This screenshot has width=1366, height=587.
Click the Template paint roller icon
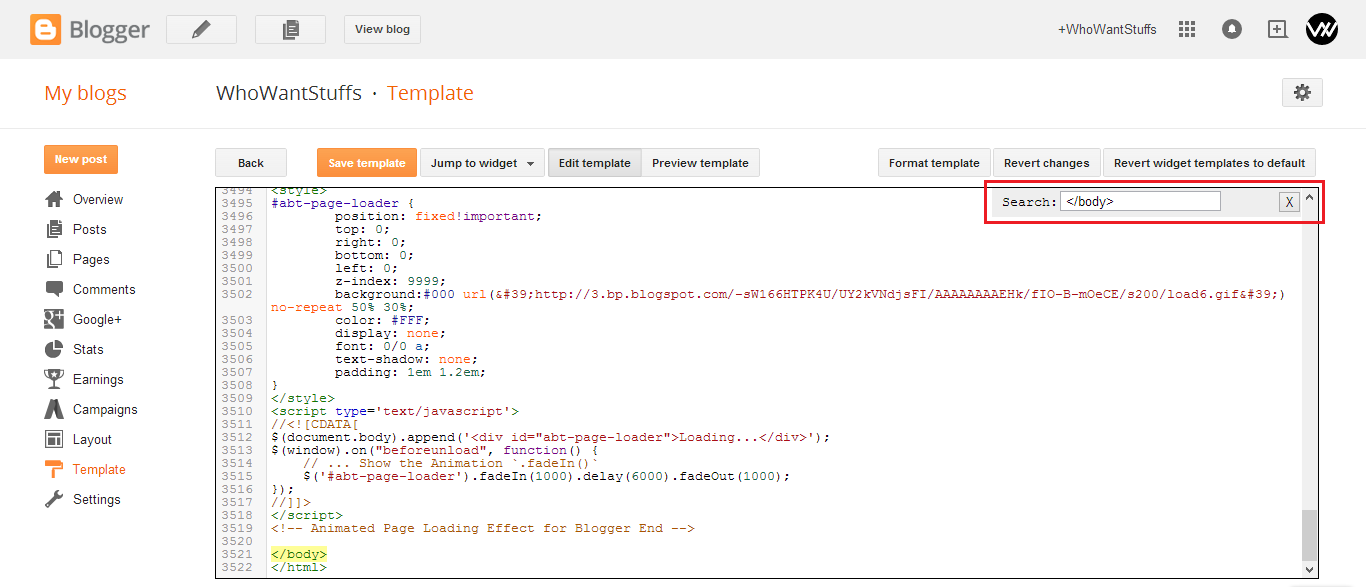click(x=54, y=469)
